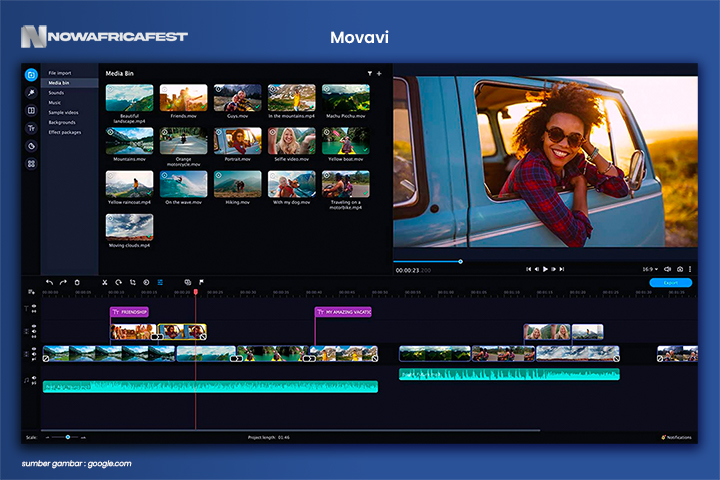Screen dimensions: 720x480
Task: Select Backgrounds in the side menu
Action: click(62, 123)
